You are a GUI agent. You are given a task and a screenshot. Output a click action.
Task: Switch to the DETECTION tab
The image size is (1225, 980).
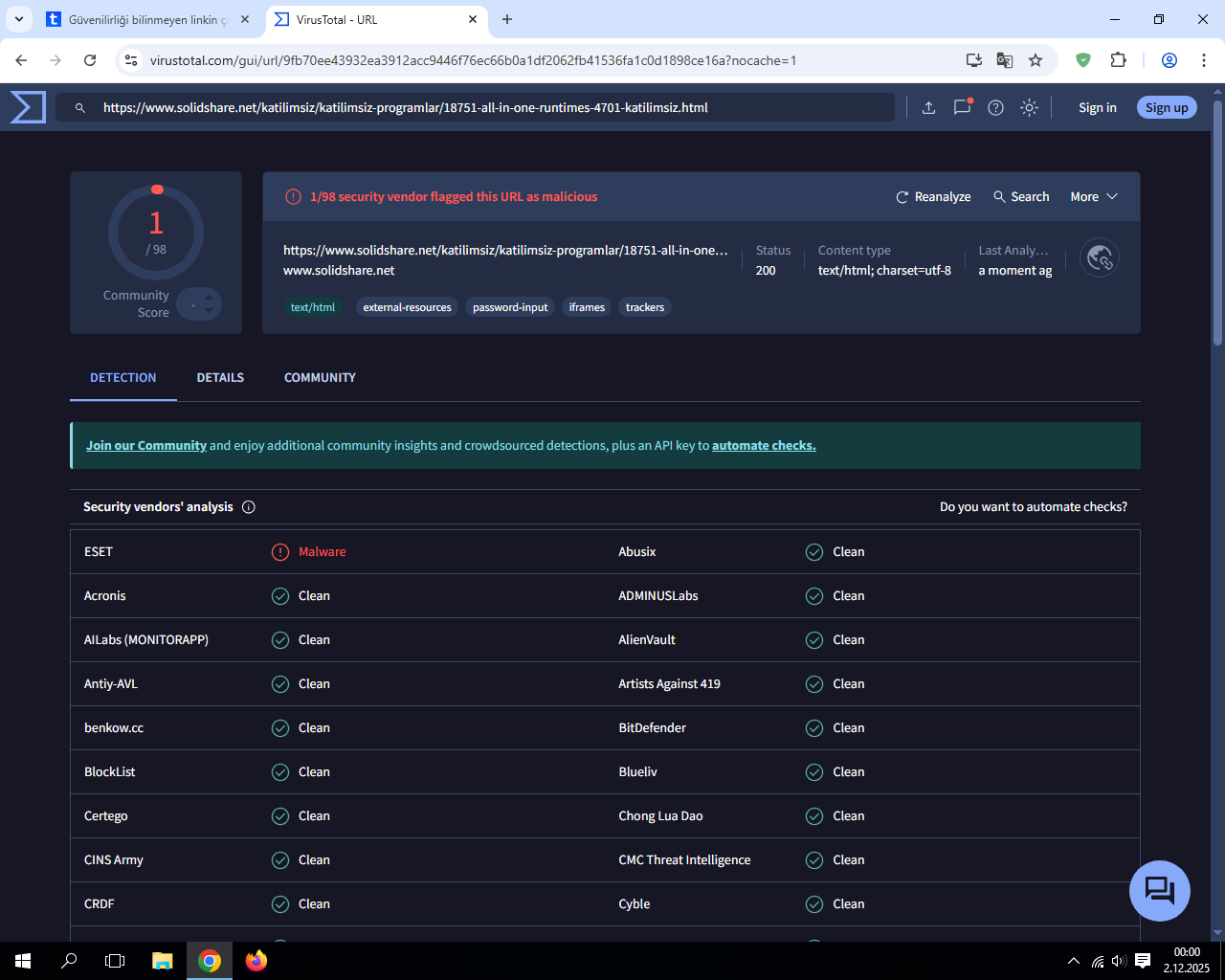123,378
